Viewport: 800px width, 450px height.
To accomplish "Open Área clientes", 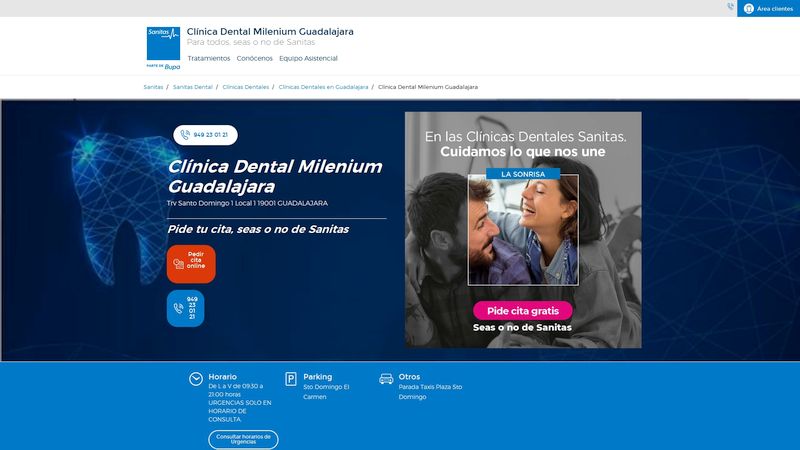I will click(x=768, y=9).
